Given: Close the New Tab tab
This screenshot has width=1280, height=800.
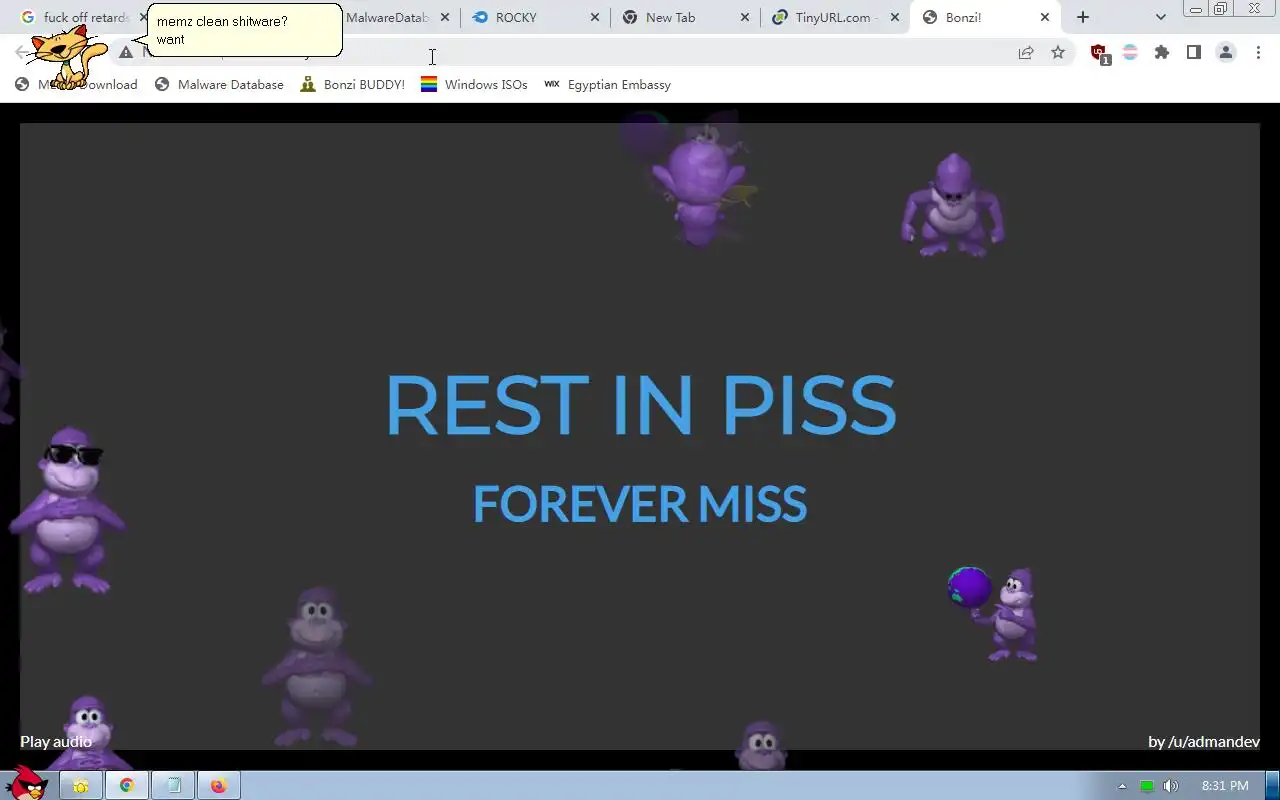Looking at the screenshot, I should pos(745,17).
